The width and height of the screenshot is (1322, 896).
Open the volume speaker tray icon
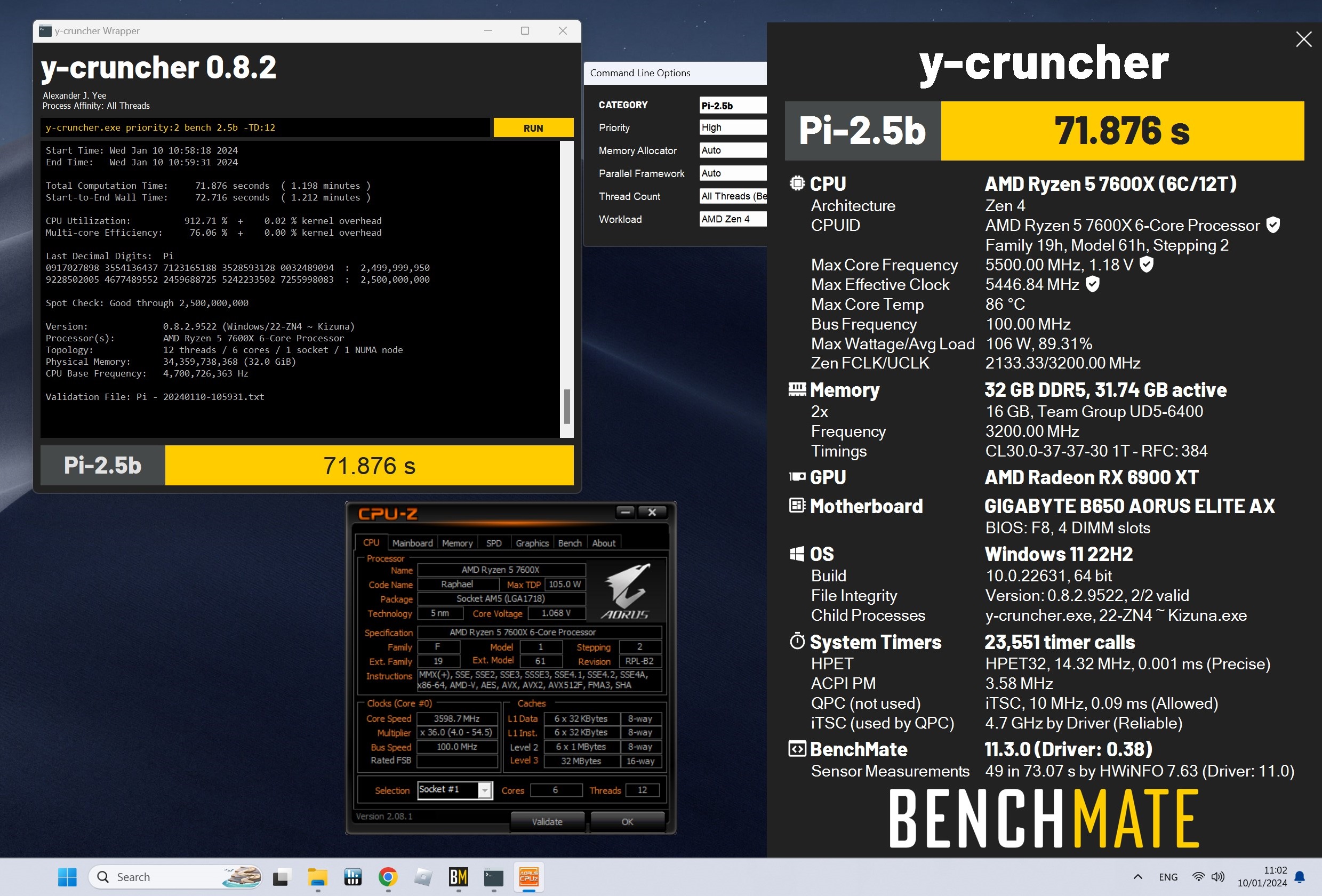point(1218,877)
